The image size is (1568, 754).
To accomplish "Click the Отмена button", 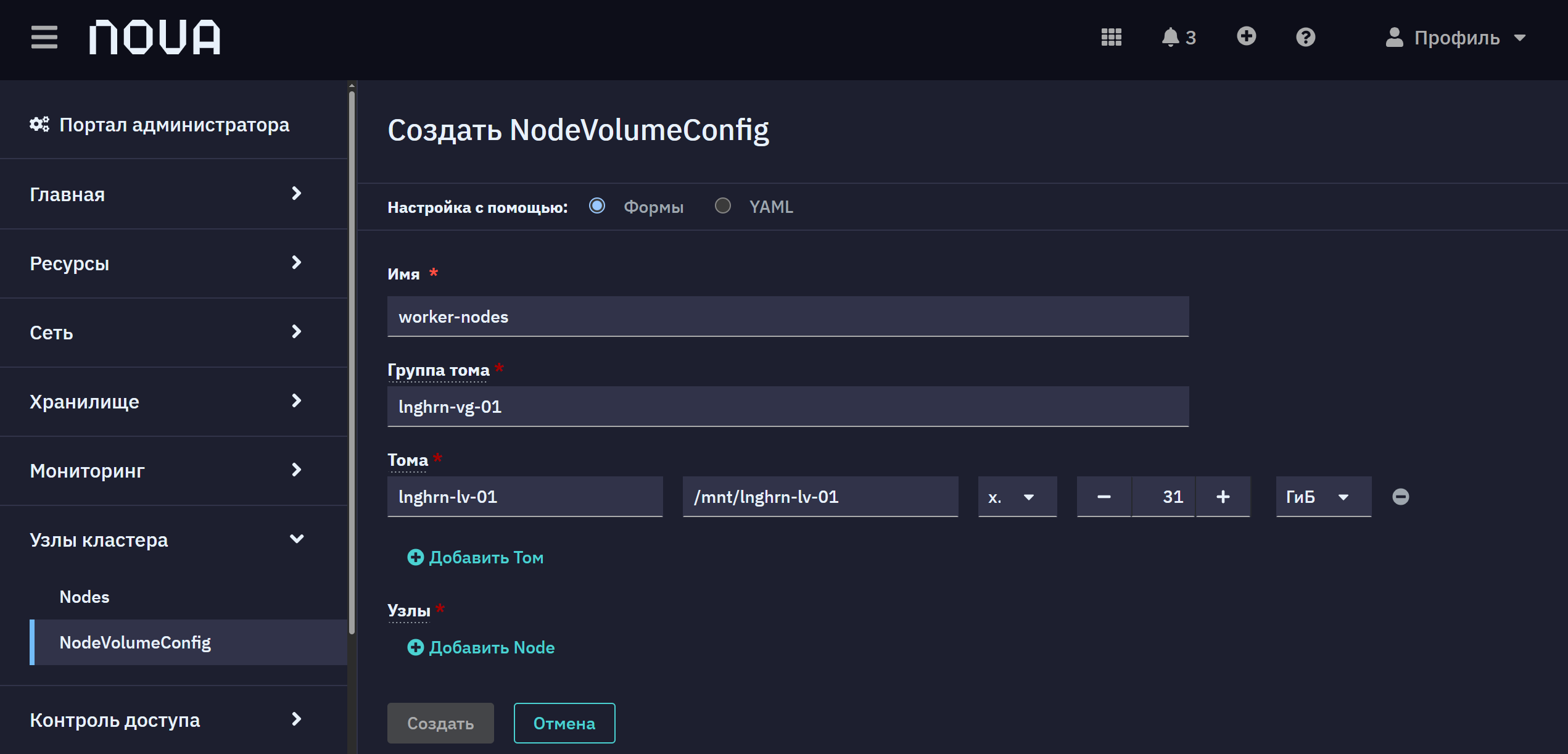I will 564,723.
